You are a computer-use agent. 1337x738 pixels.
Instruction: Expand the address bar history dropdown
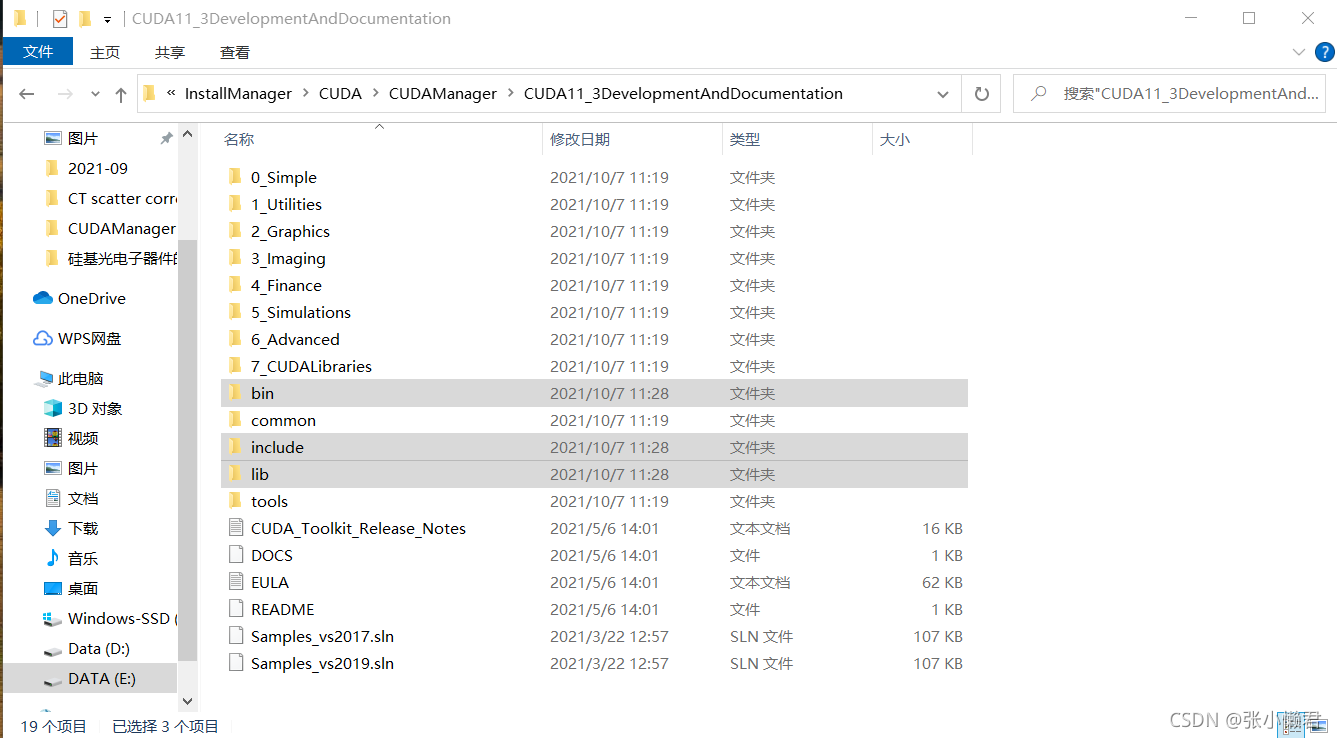point(942,94)
